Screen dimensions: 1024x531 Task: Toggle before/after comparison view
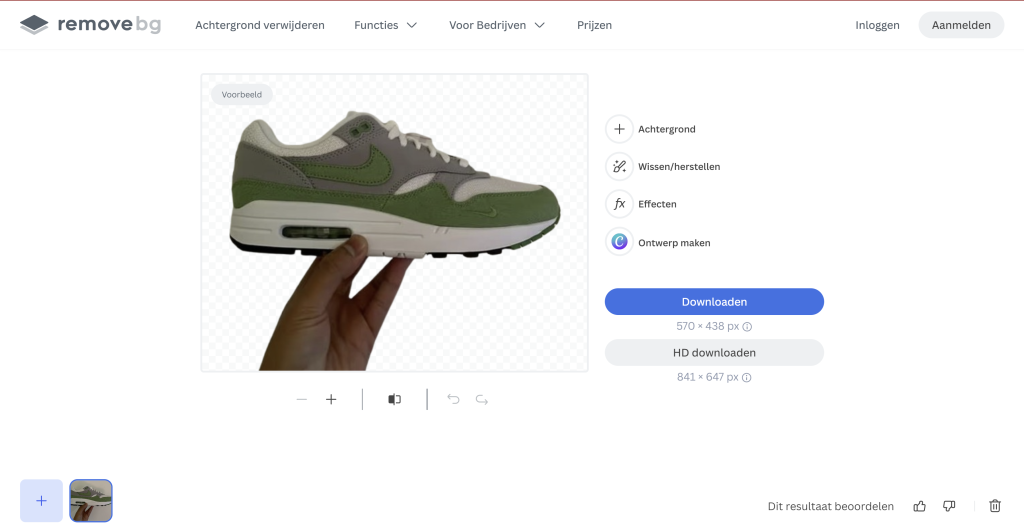point(395,400)
